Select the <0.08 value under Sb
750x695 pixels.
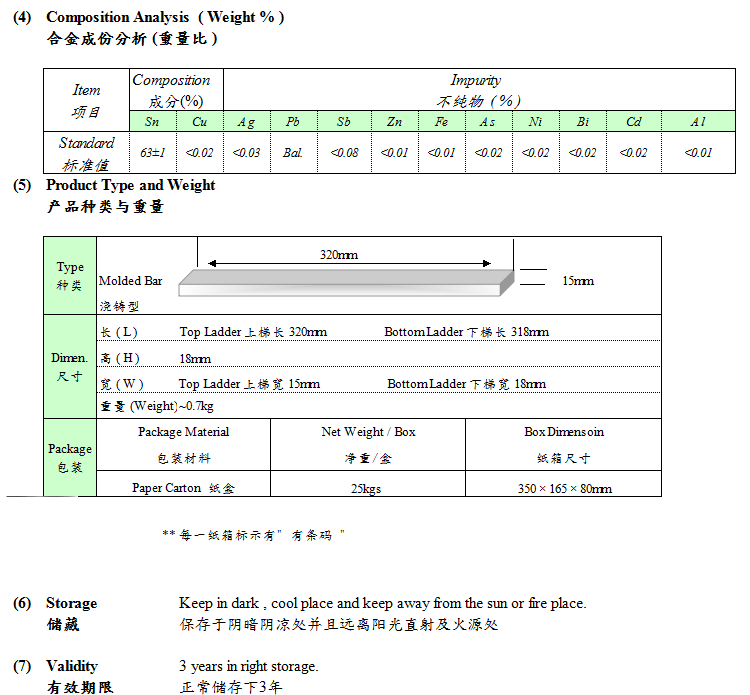pos(344,153)
